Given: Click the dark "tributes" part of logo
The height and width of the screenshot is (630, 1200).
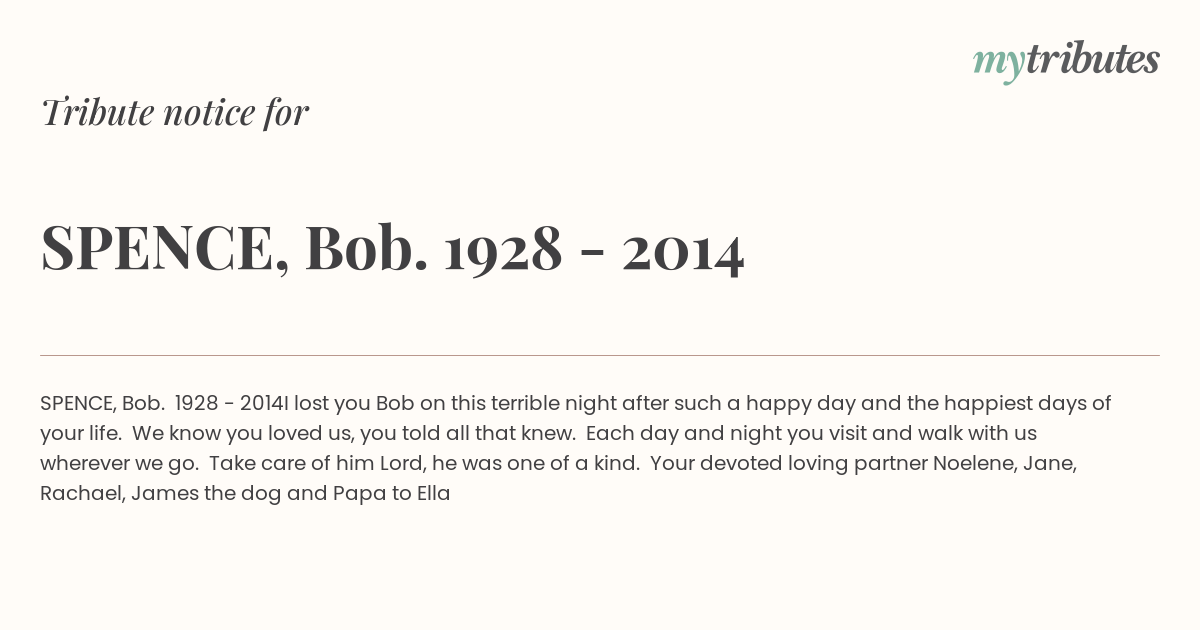Looking at the screenshot, I should (x=1092, y=60).
